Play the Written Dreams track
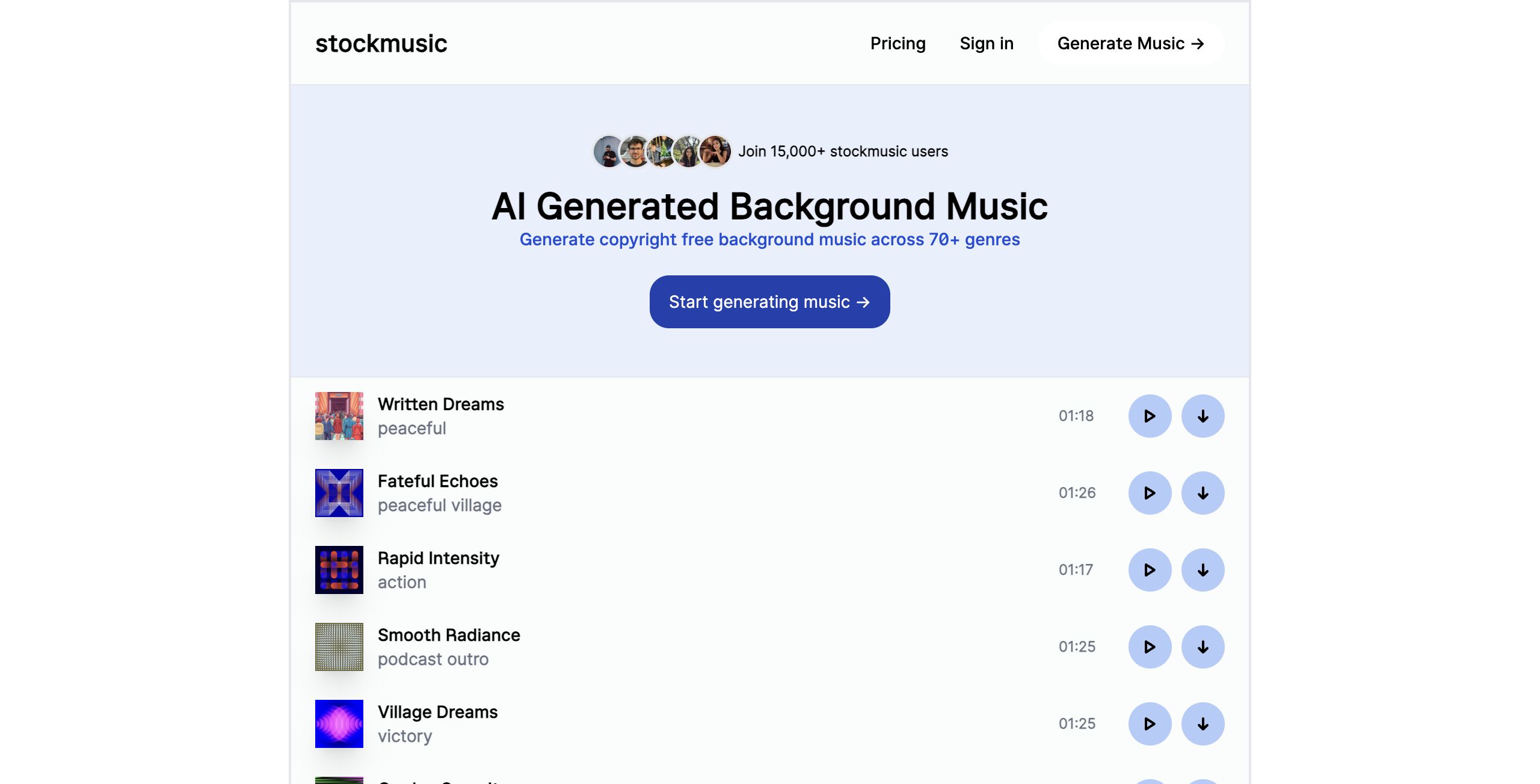Viewport: 1540px width, 784px height. coord(1150,416)
